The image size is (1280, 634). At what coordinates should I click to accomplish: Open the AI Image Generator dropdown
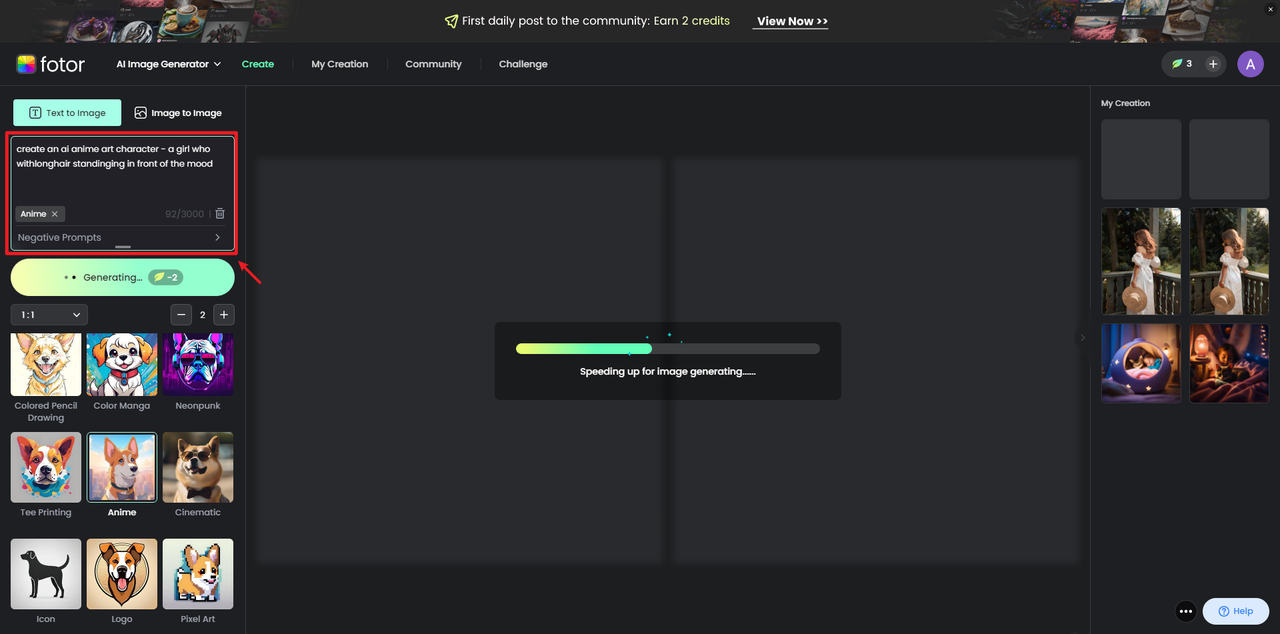pyautogui.click(x=169, y=64)
